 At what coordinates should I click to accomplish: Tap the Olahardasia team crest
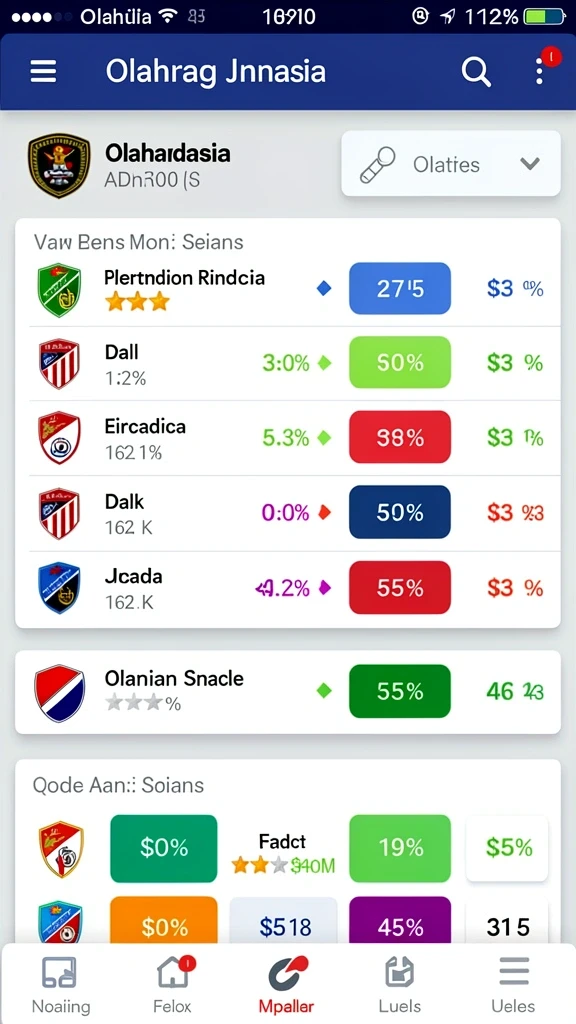point(59,166)
